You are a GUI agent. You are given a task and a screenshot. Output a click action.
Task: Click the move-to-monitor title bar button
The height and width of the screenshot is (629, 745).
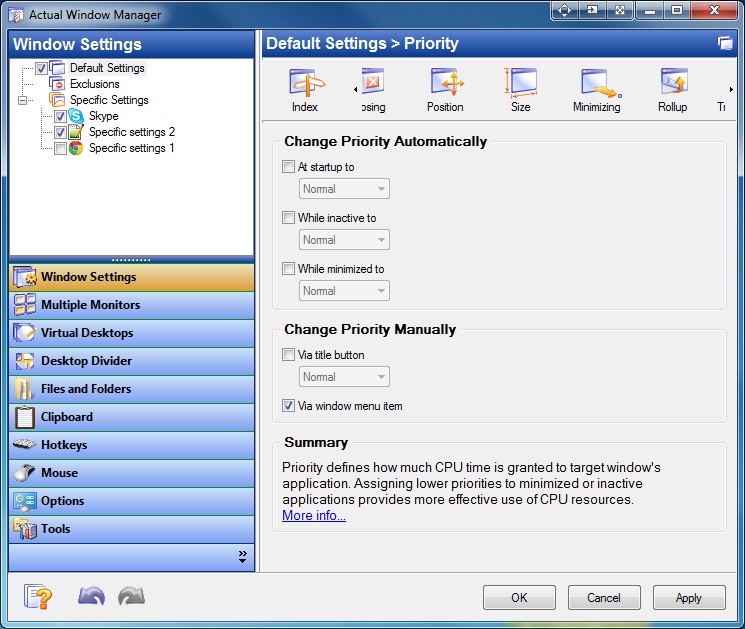point(592,10)
